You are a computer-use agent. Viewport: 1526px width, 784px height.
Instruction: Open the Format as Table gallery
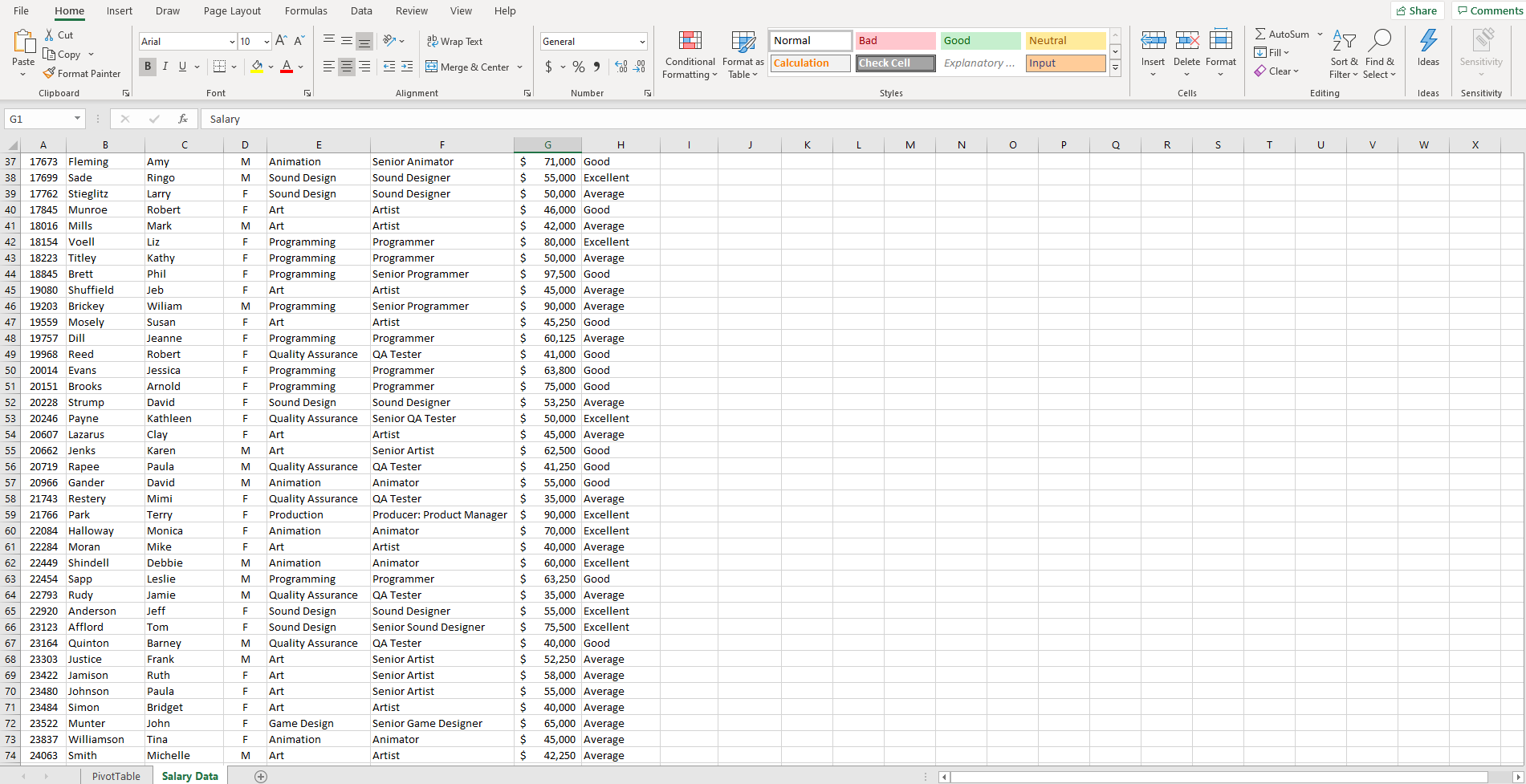tap(743, 55)
